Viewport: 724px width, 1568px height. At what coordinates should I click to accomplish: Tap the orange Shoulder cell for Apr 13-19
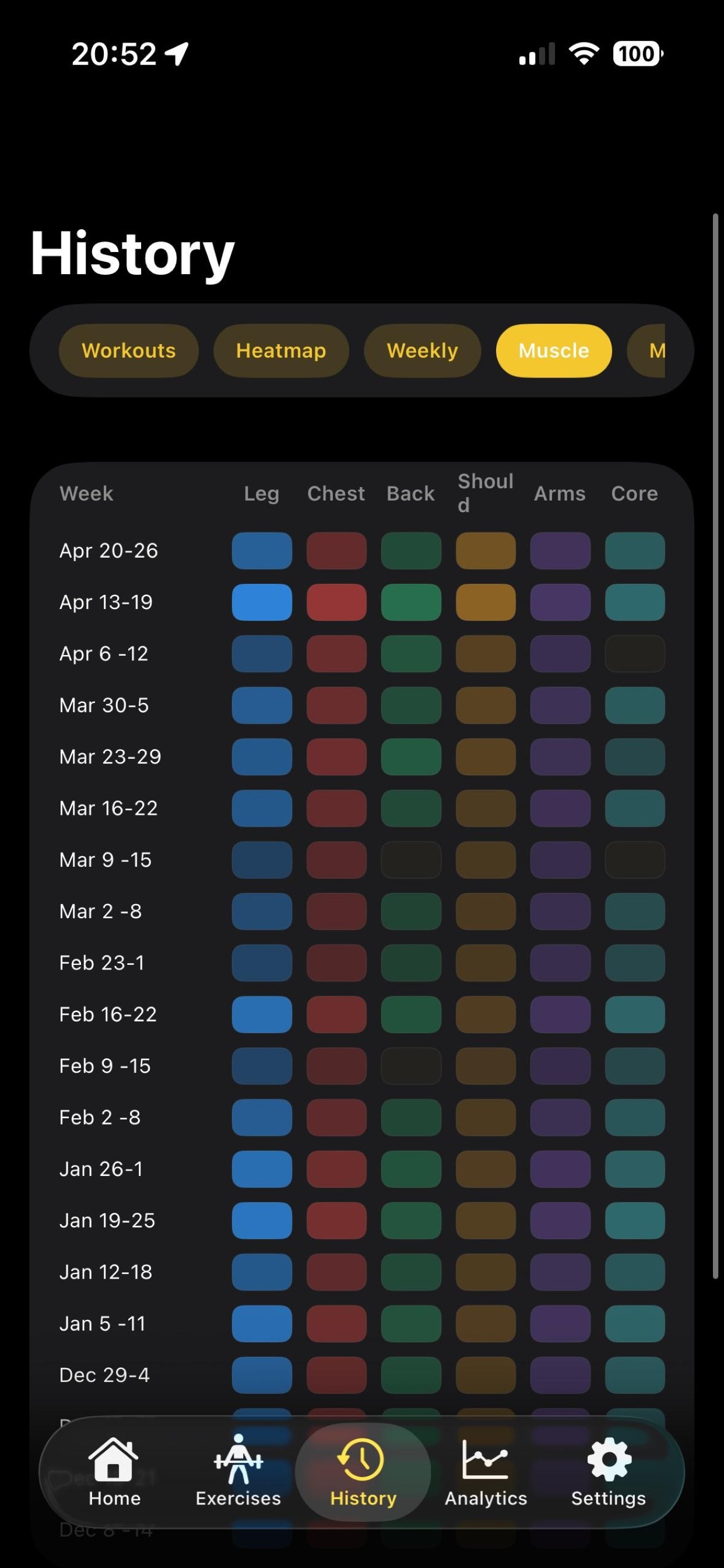pos(486,602)
